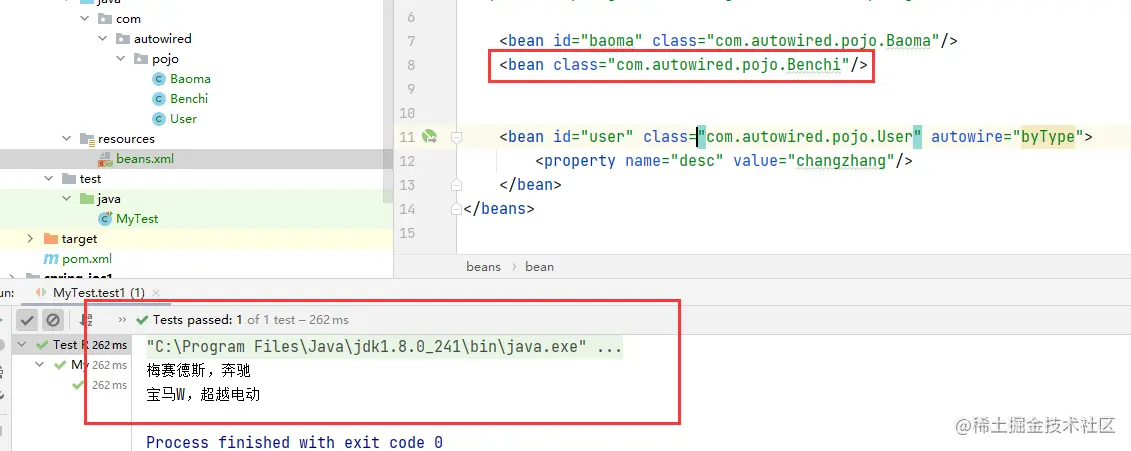The image size is (1131, 451).
Task: Click the pojo package folder icon
Action: click(x=141, y=59)
